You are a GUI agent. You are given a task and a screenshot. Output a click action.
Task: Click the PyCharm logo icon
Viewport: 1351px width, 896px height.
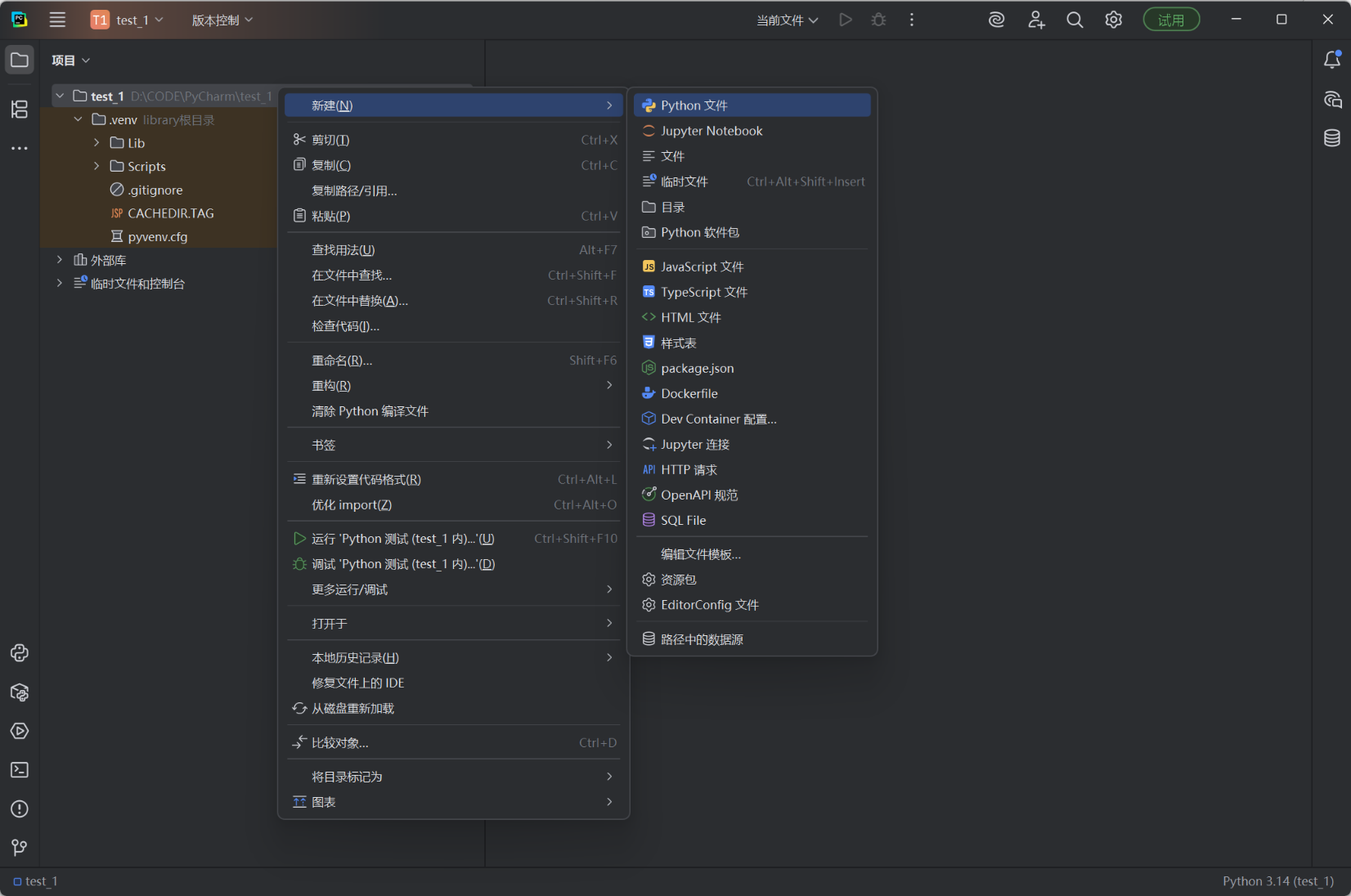tap(20, 20)
